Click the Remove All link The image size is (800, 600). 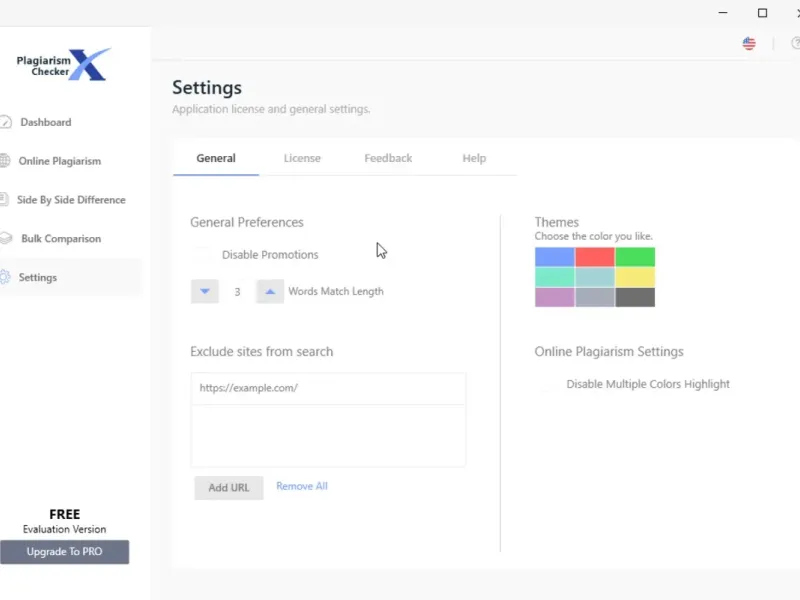point(302,486)
